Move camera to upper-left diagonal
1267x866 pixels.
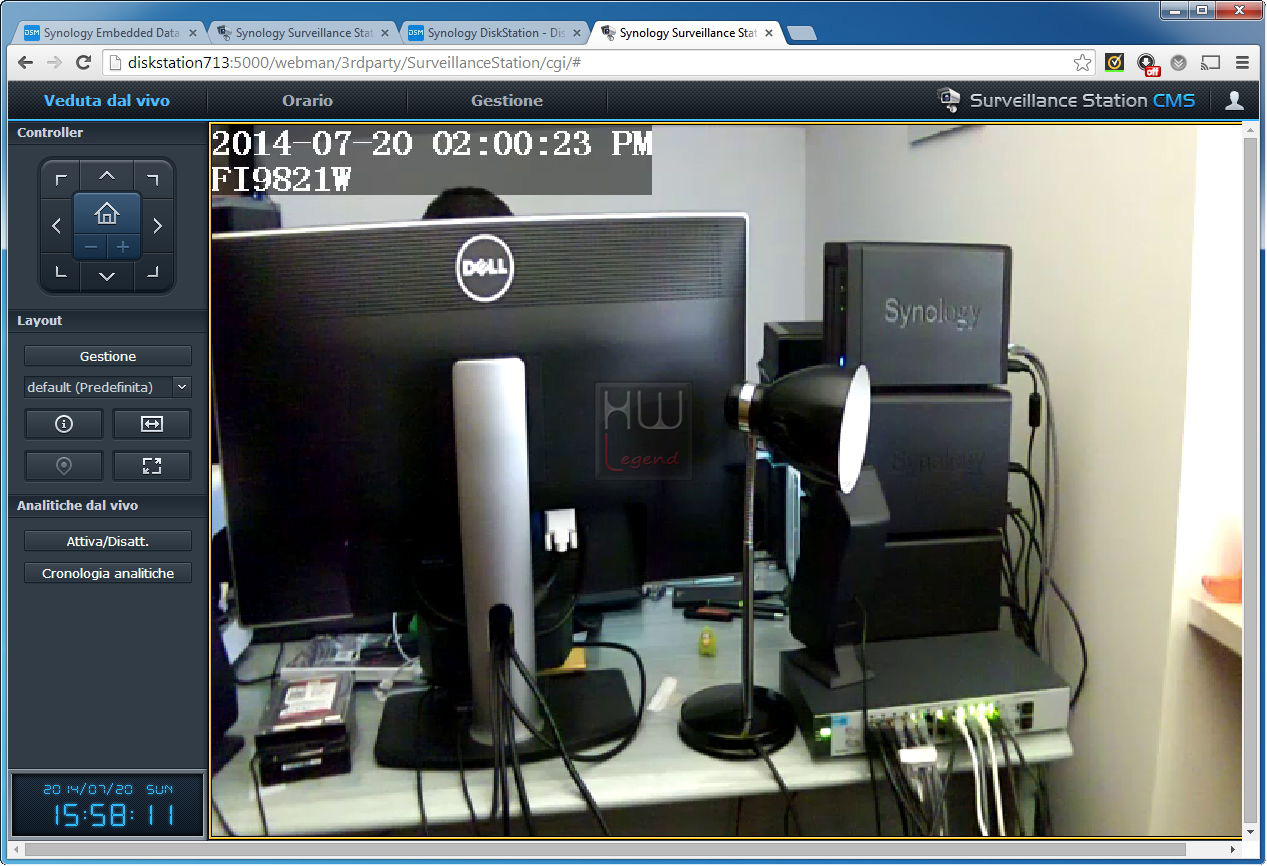pos(61,180)
